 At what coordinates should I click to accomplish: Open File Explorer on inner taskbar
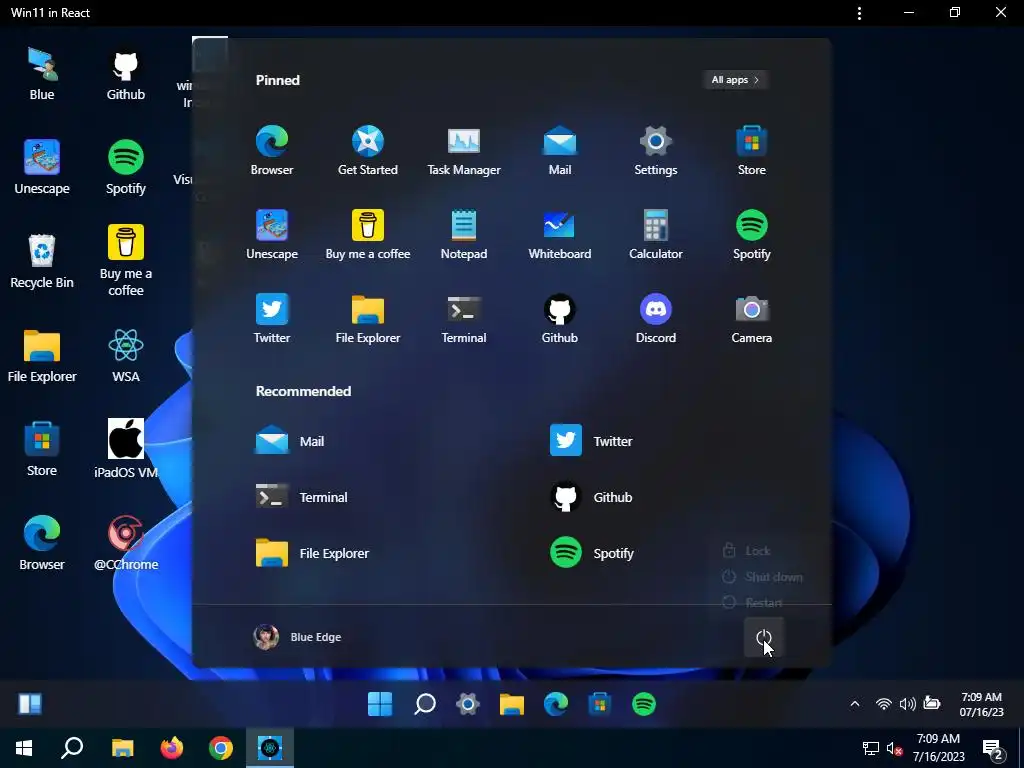click(512, 704)
